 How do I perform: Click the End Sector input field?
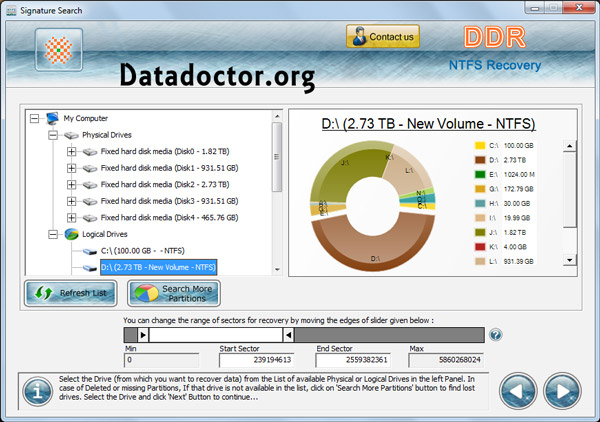[x=353, y=360]
